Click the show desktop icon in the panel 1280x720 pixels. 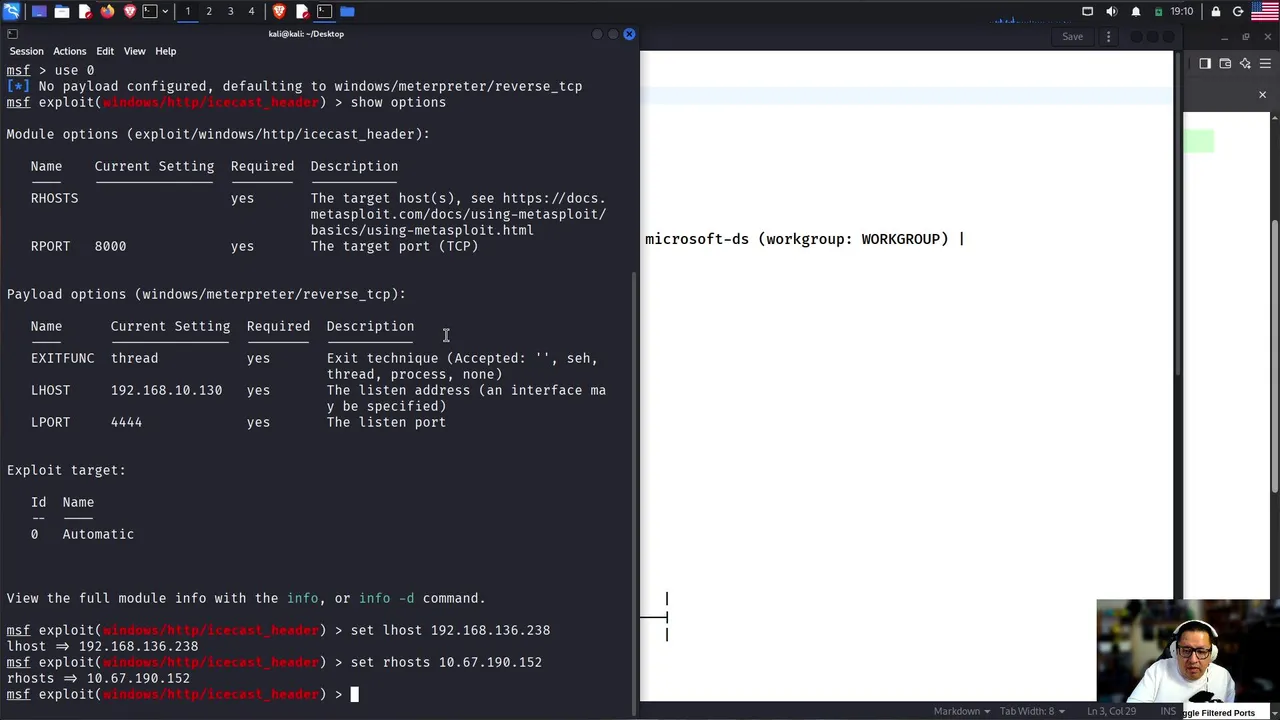pyautogui.click(x=39, y=11)
